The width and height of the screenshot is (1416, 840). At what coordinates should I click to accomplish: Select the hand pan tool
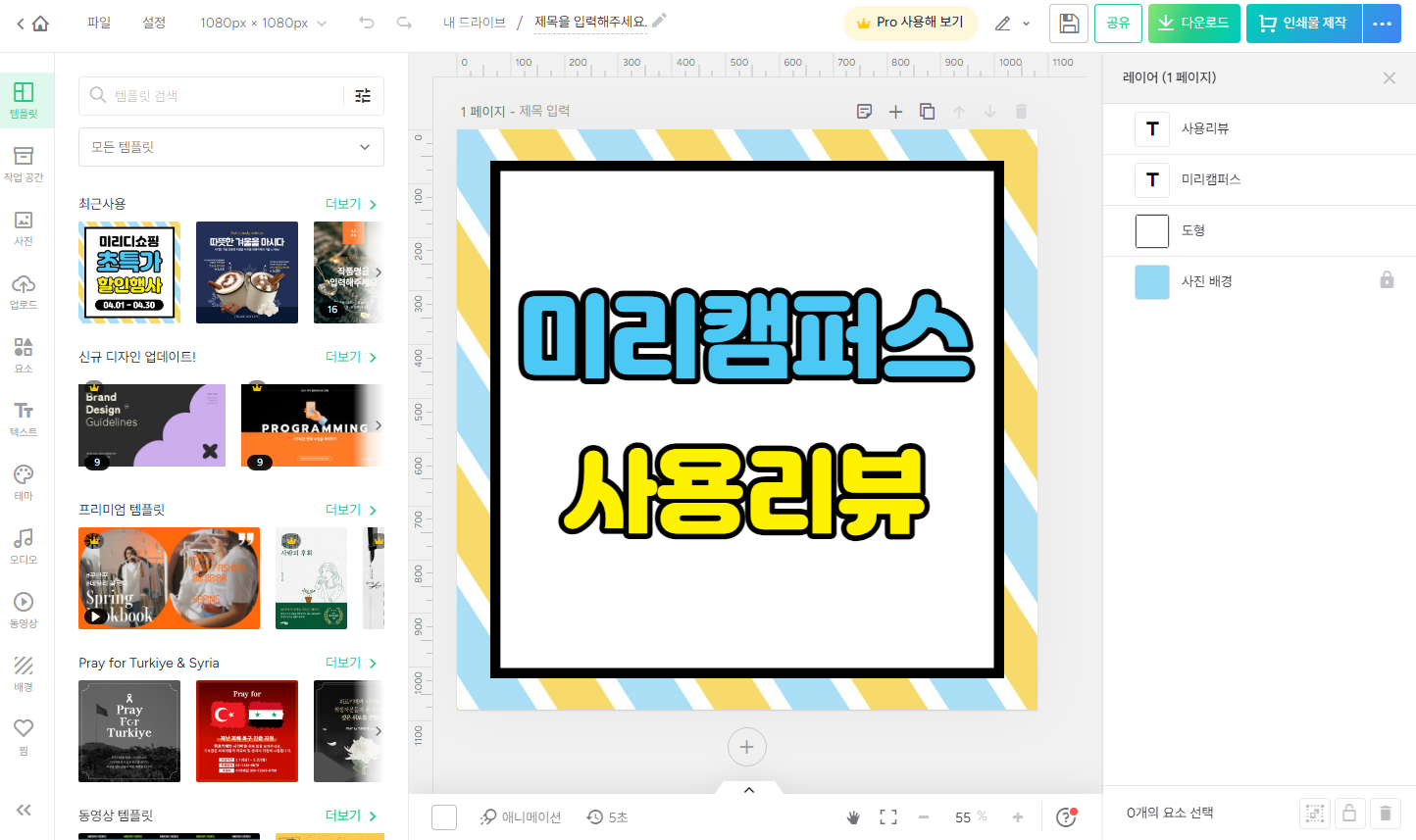point(853,817)
